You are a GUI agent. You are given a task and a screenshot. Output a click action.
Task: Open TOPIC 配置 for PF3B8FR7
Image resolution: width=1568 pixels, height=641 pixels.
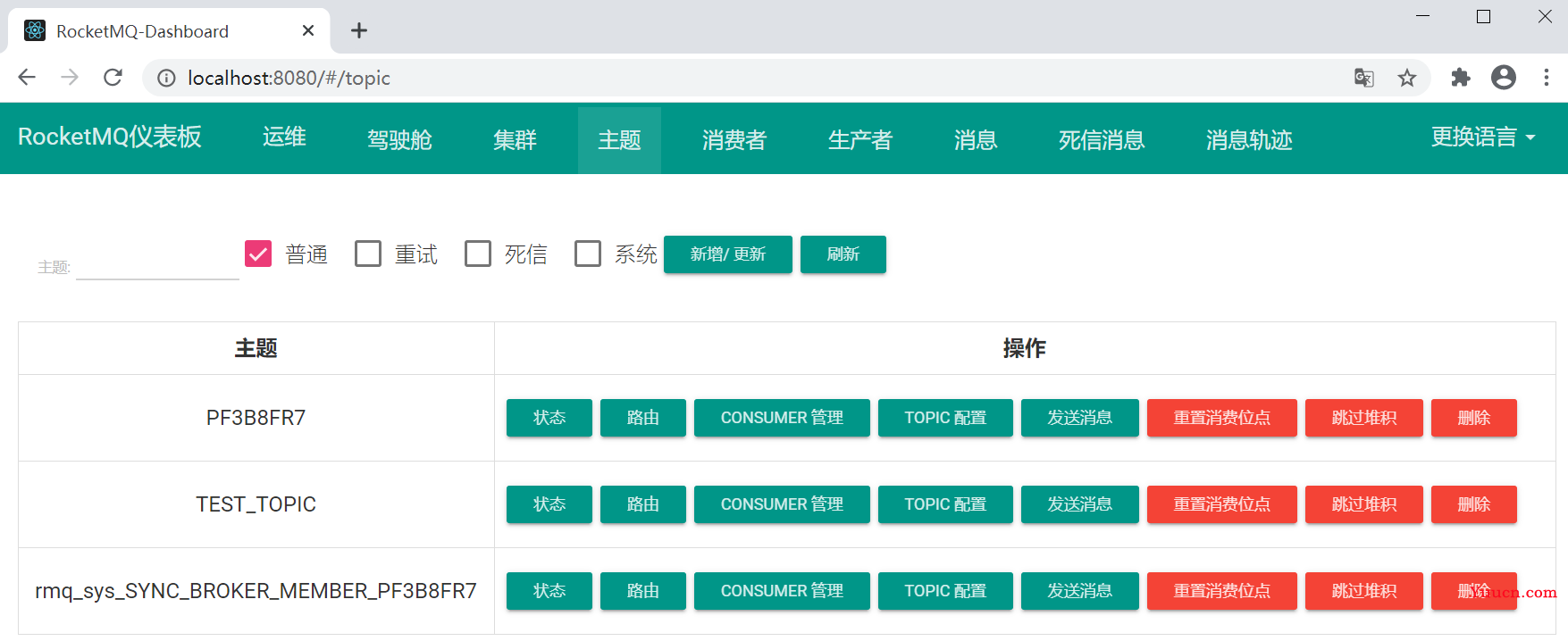pyautogui.click(x=945, y=418)
